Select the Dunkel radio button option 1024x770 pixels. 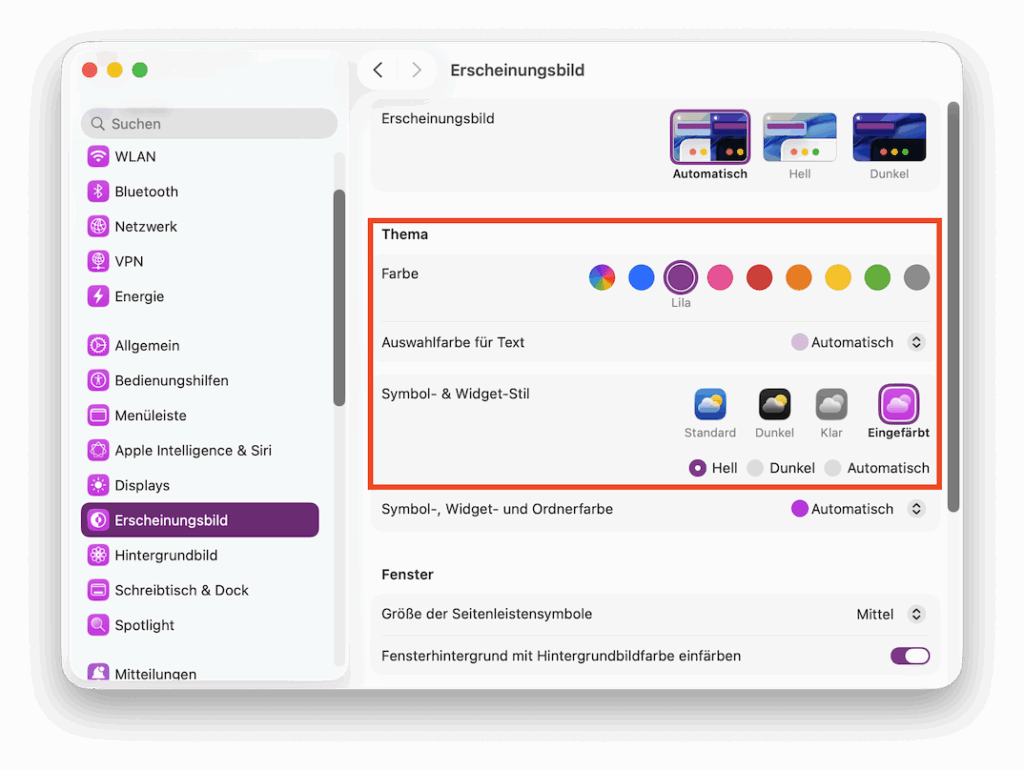click(756, 468)
